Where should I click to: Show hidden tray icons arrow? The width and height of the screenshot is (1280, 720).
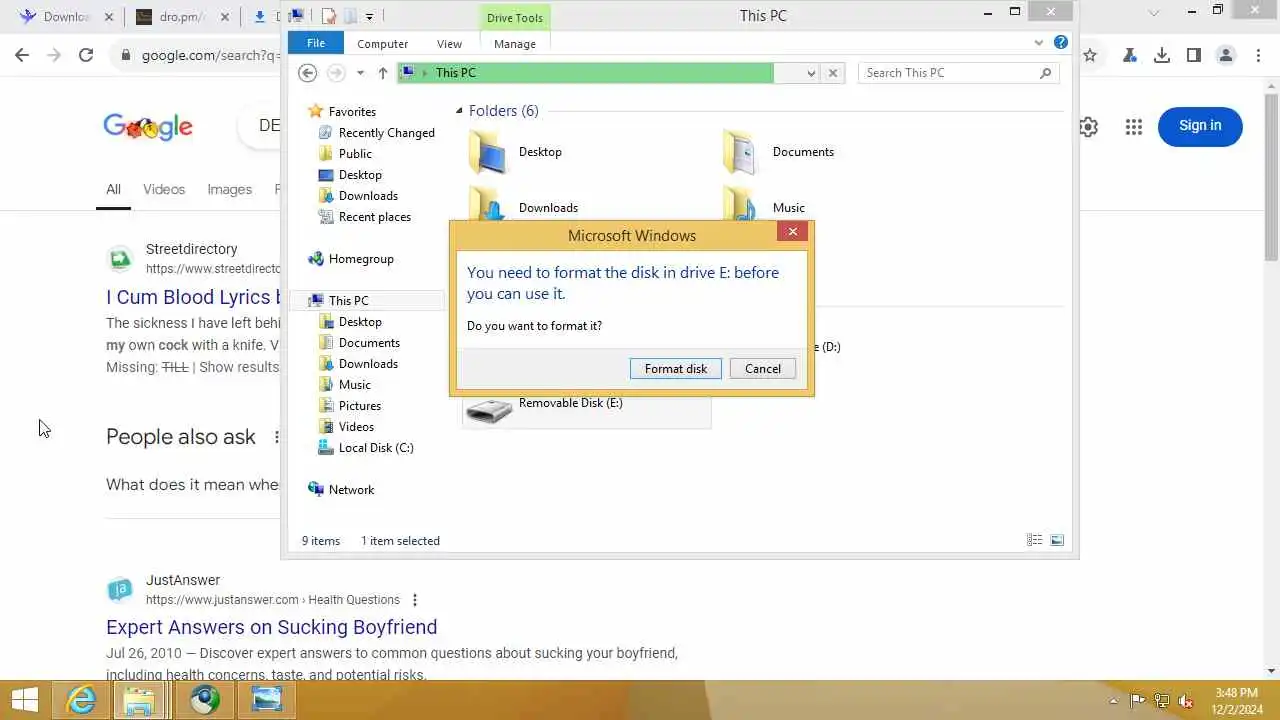1114,700
